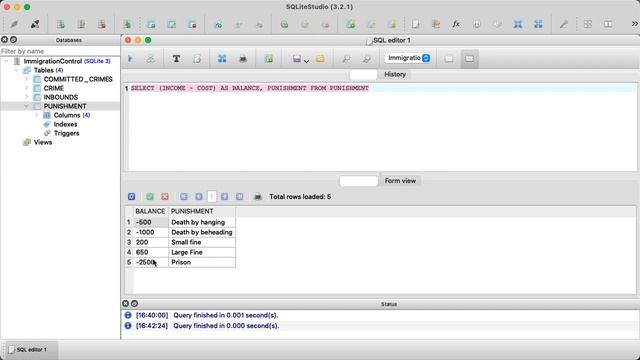The width and height of the screenshot is (640, 360).
Task: Select SQL editor 1 in bottom task bar
Action: [x=32, y=350]
